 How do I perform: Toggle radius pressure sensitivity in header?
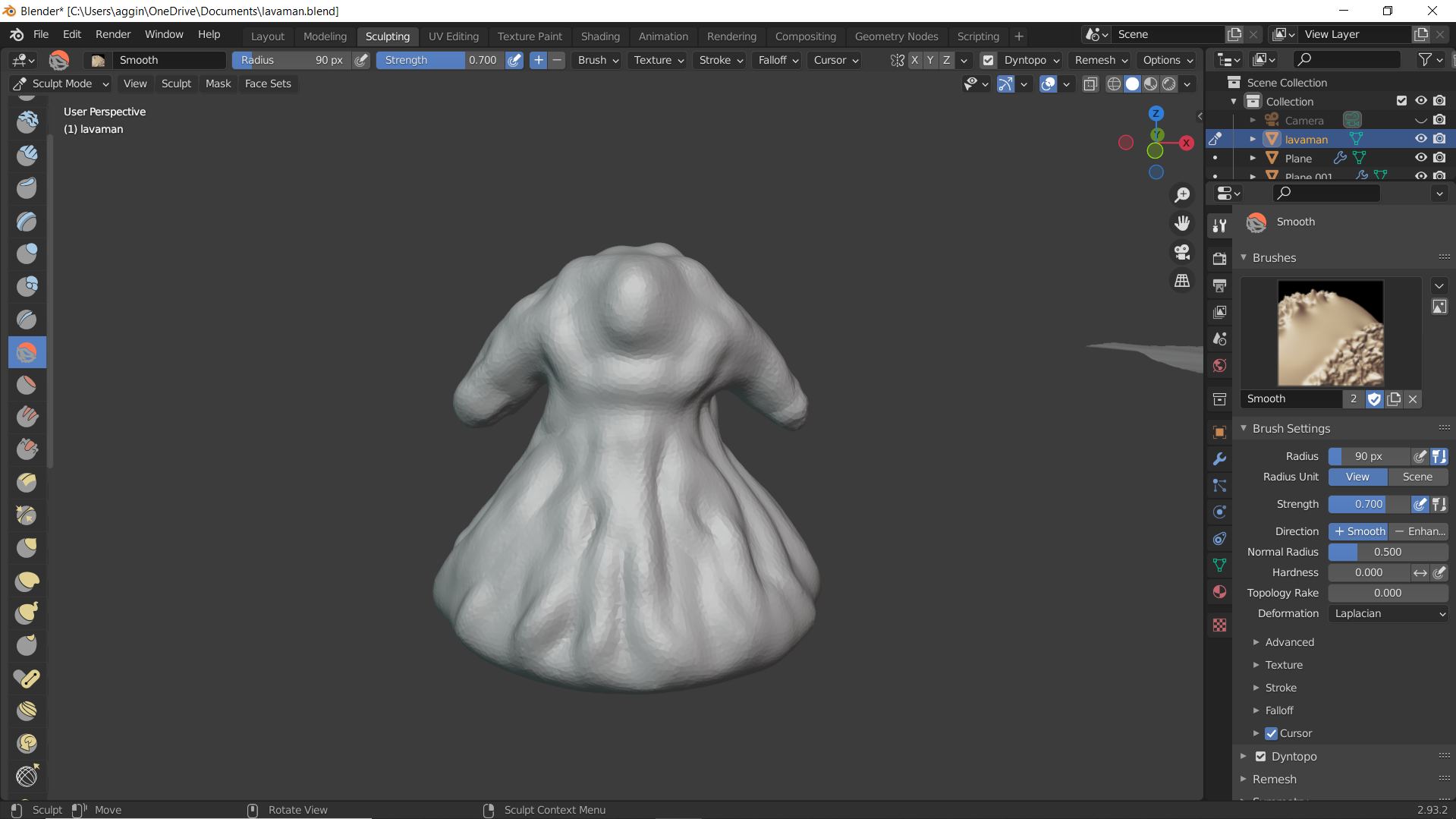pyautogui.click(x=362, y=60)
